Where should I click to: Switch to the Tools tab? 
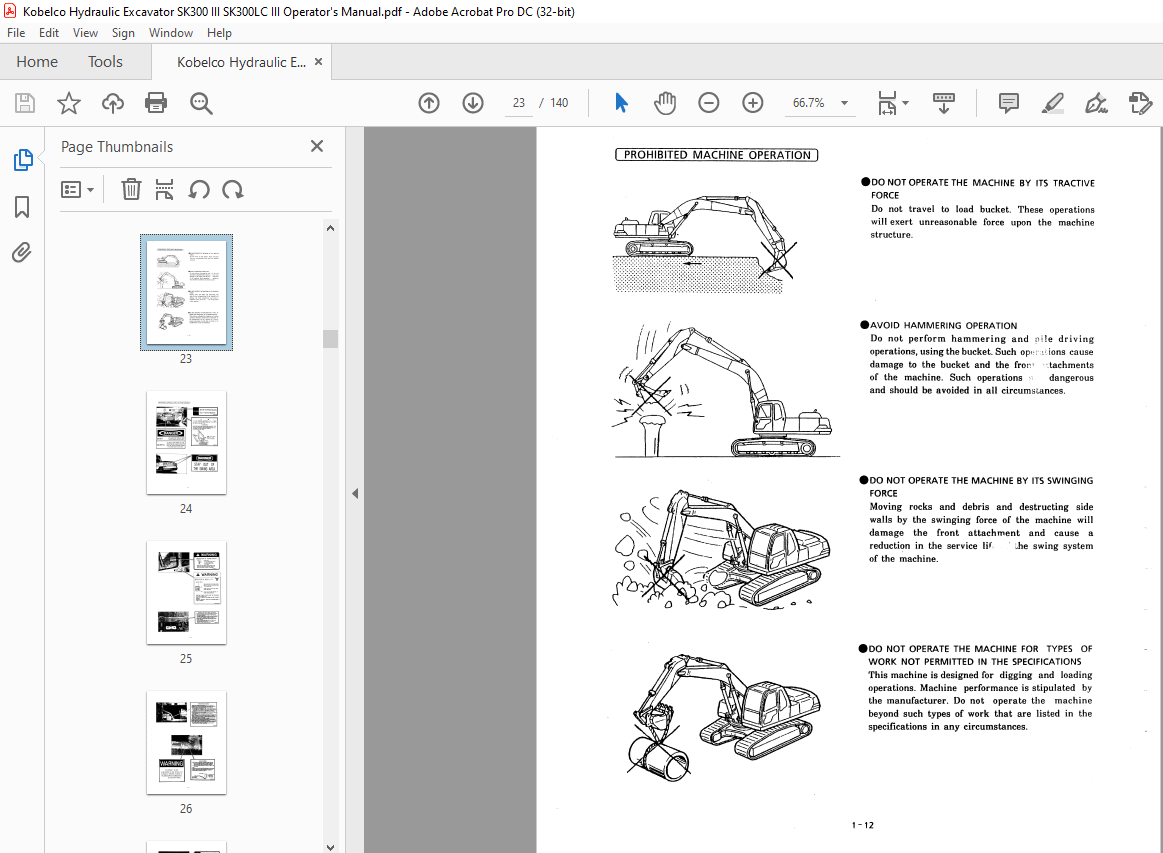(x=105, y=62)
